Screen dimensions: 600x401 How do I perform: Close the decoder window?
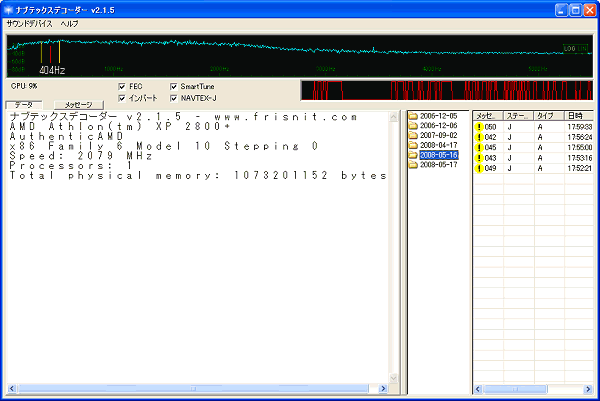click(x=589, y=10)
